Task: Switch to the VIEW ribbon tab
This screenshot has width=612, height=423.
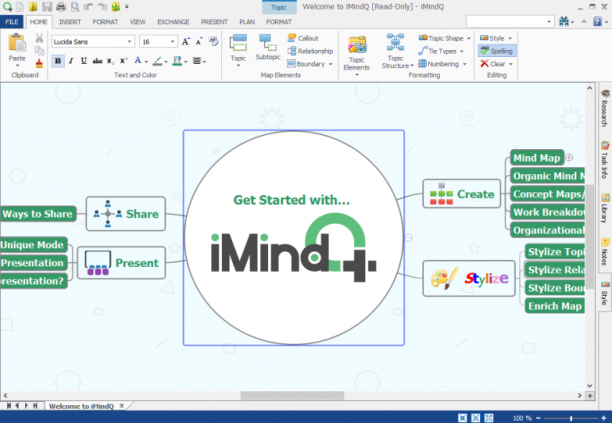Action: pyautogui.click(x=137, y=22)
